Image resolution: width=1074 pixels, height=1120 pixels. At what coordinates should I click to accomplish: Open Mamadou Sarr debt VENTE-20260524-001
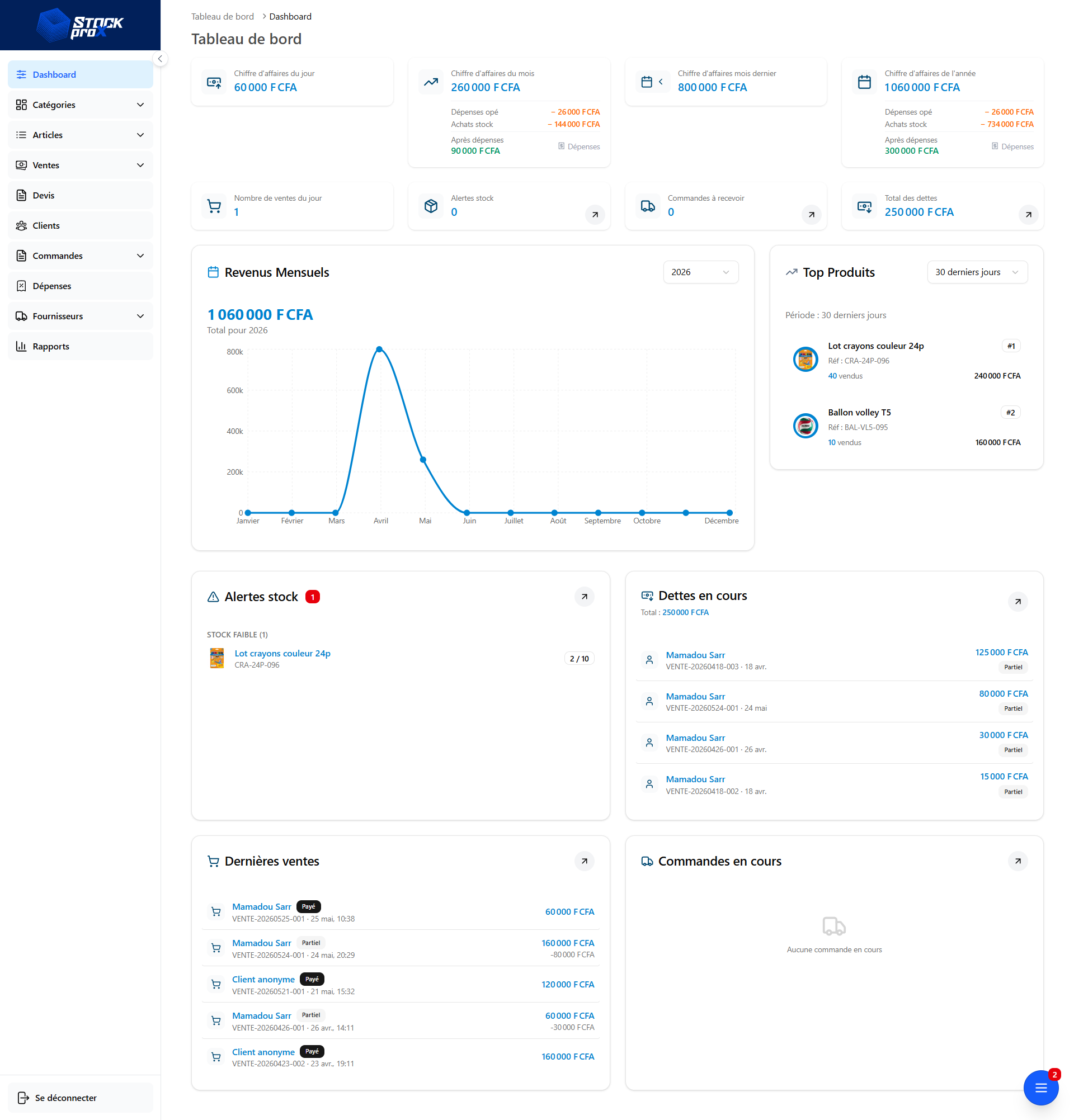tap(834, 702)
